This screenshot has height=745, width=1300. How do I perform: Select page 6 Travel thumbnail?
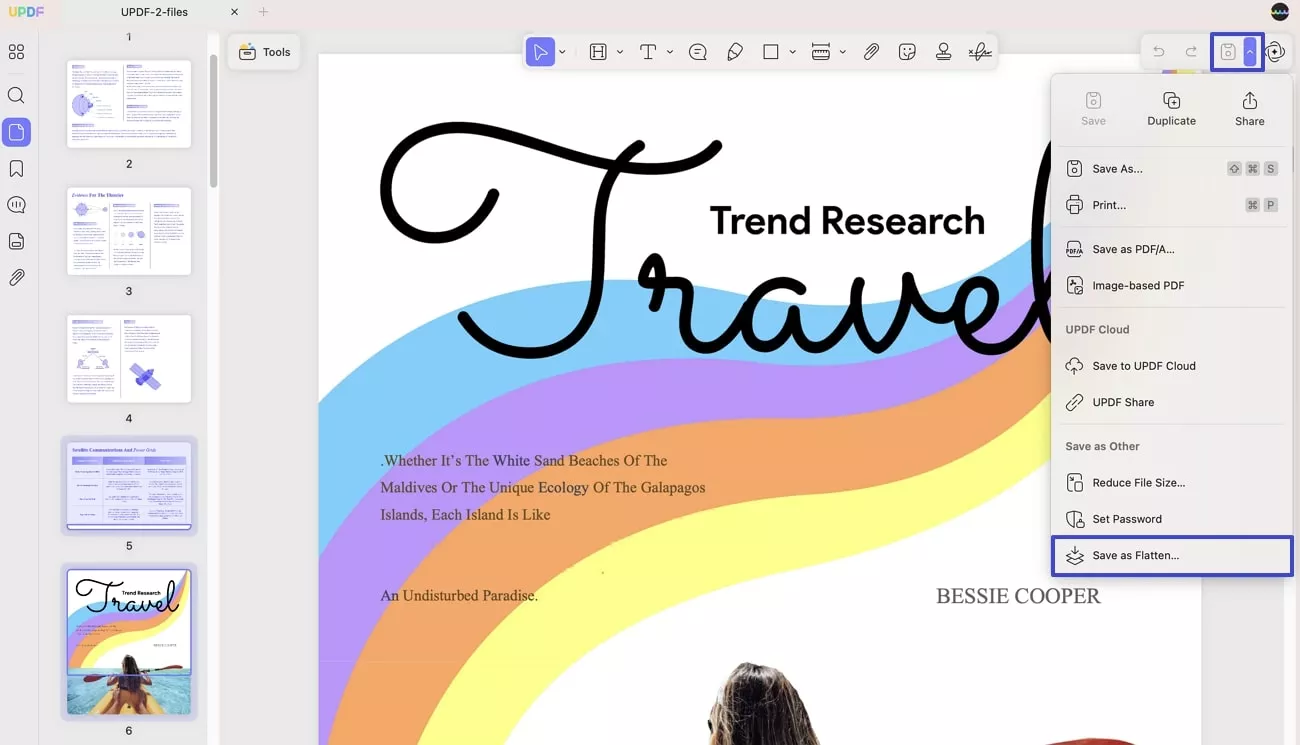[129, 642]
